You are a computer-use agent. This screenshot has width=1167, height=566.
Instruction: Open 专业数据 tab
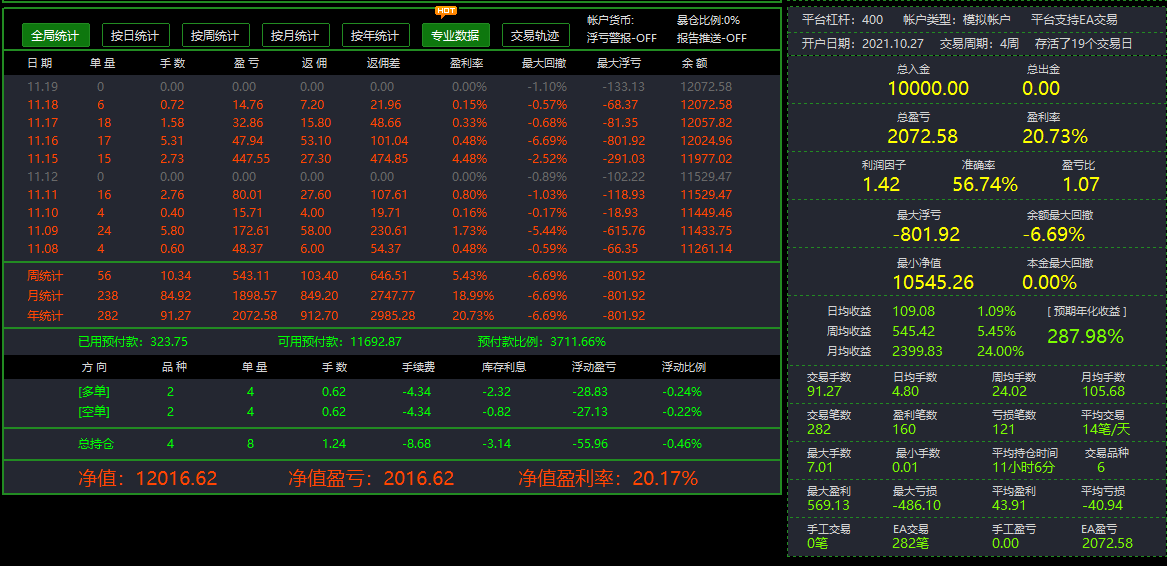click(x=455, y=35)
